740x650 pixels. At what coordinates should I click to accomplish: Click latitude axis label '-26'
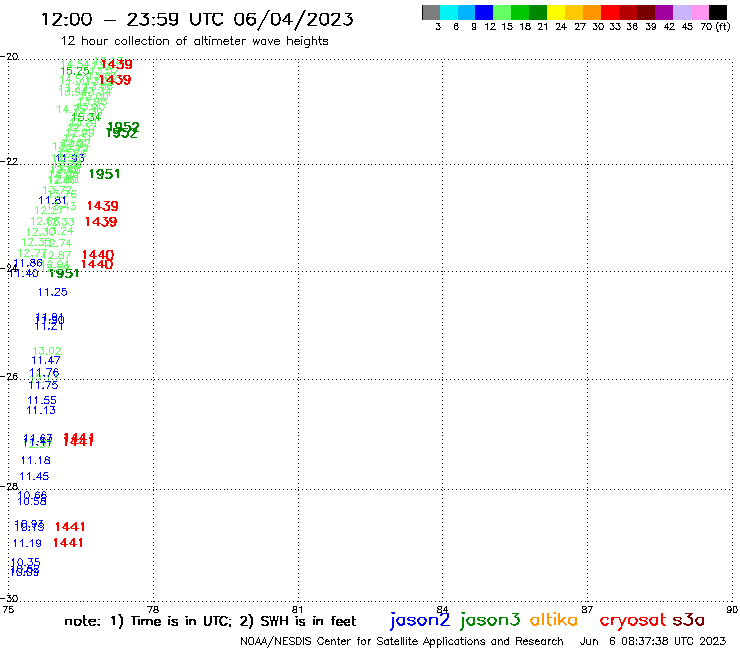tap(9, 377)
